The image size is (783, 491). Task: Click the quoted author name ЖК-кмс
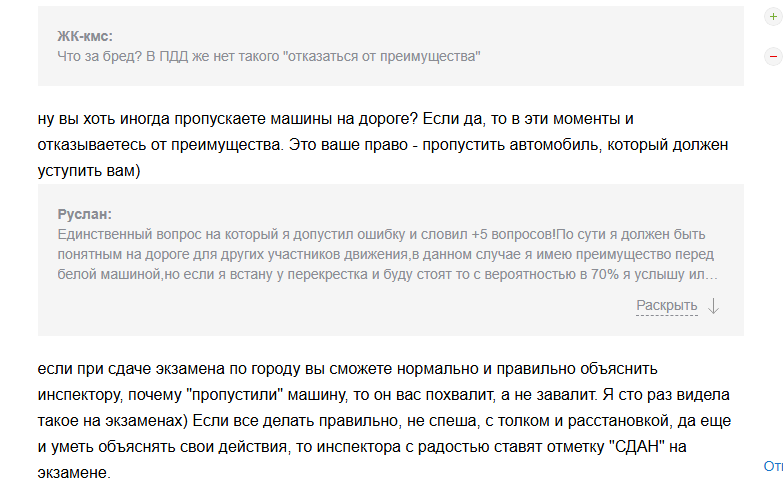click(x=85, y=36)
